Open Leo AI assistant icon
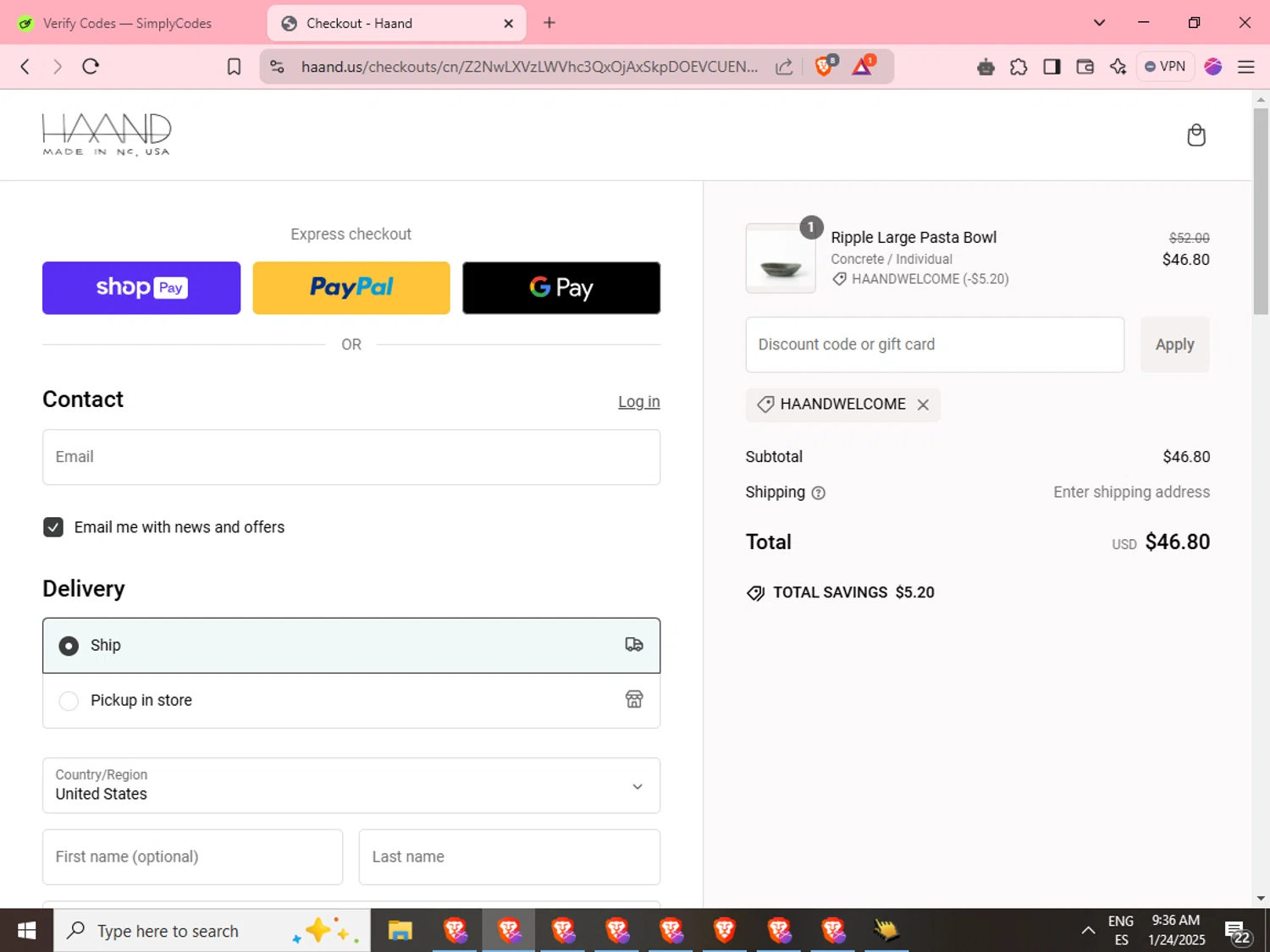Image resolution: width=1270 pixels, height=952 pixels. [x=1118, y=67]
